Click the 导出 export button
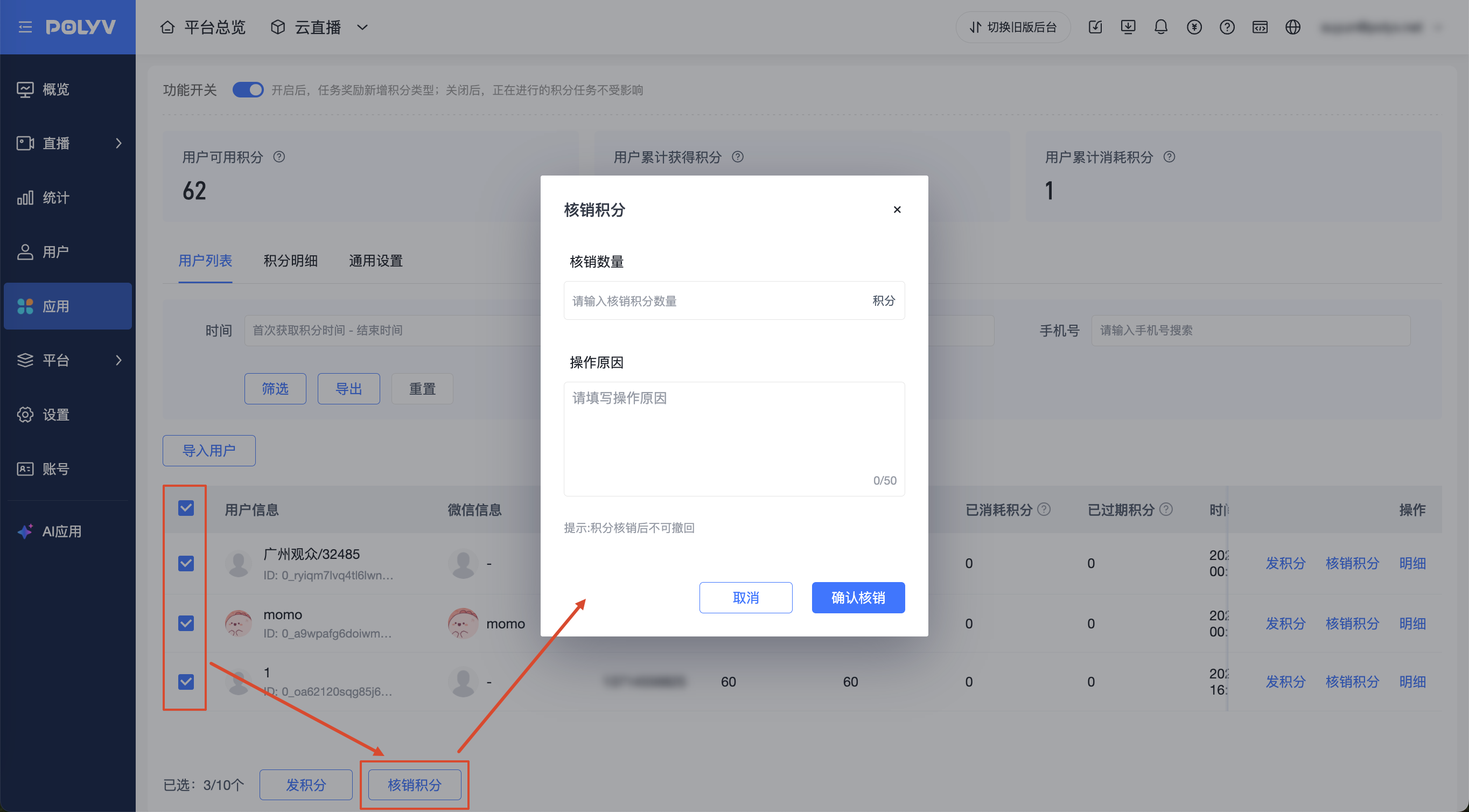This screenshot has height=812, width=1469. [x=349, y=389]
